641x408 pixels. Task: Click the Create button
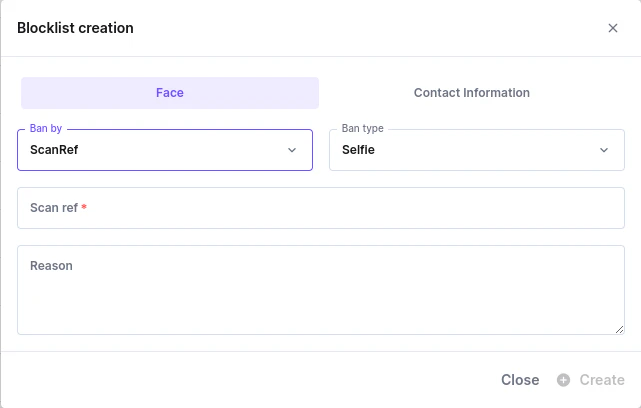coord(602,380)
